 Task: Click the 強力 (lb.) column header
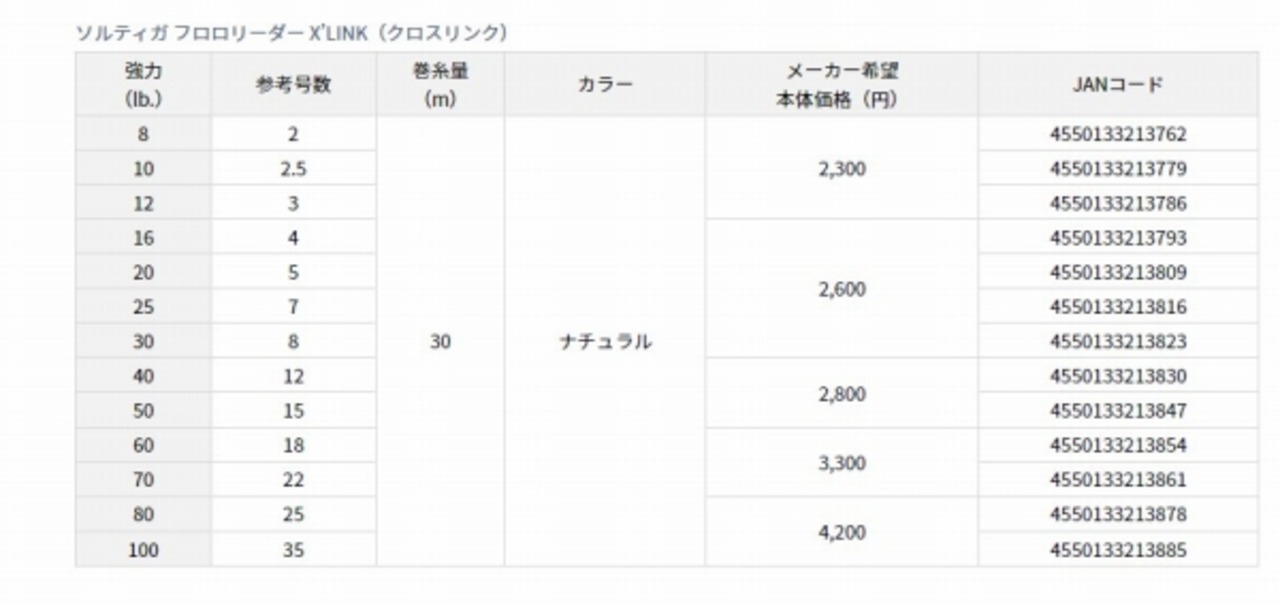tap(144, 85)
